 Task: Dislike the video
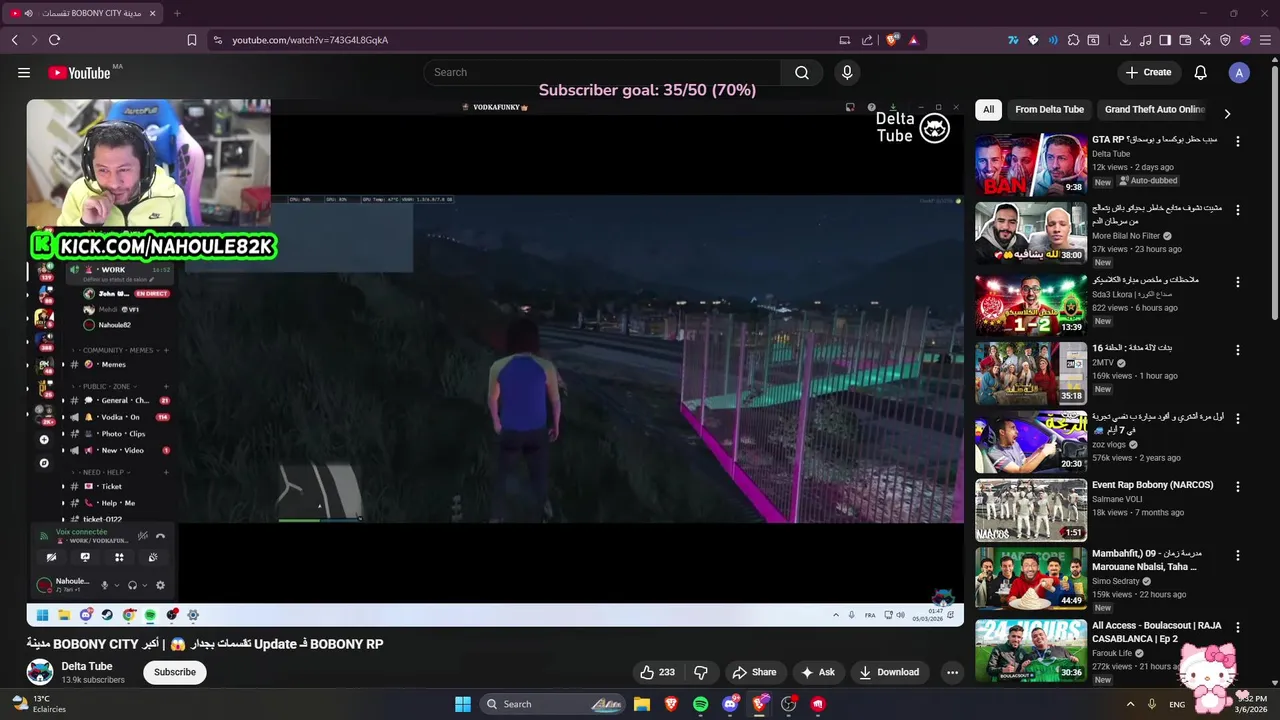(701, 672)
